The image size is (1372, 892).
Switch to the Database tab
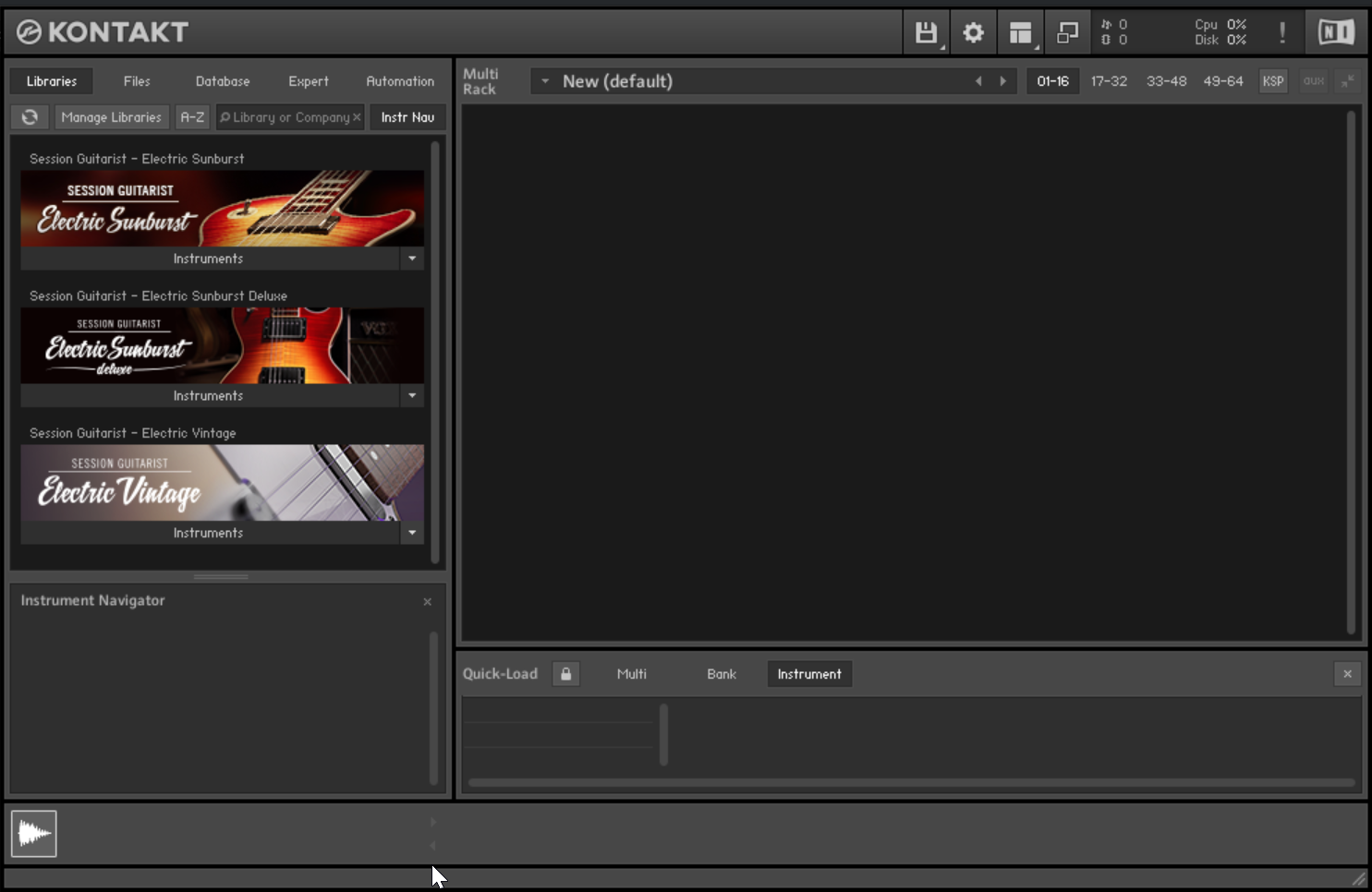tap(223, 81)
